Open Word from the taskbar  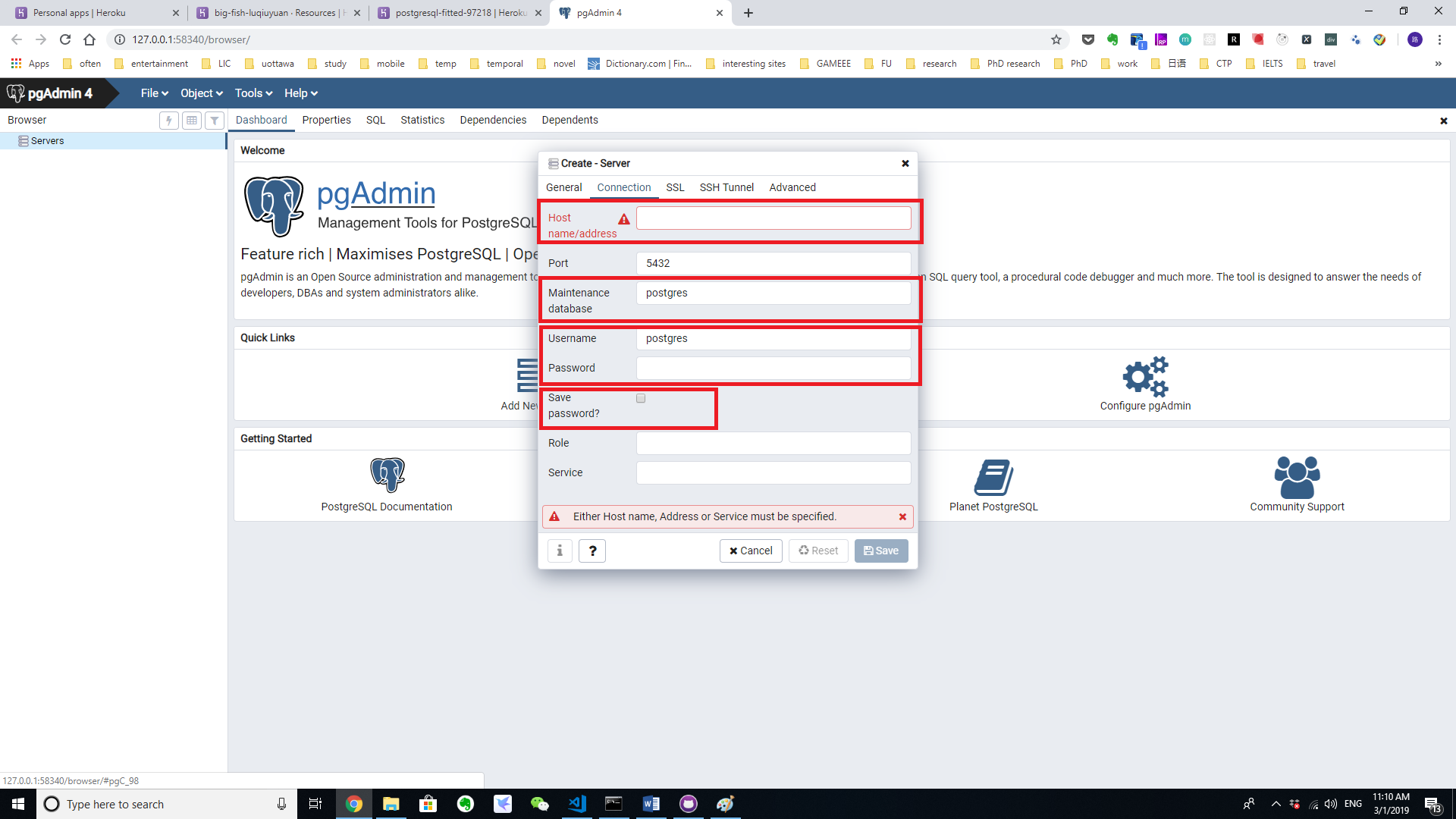(x=651, y=804)
